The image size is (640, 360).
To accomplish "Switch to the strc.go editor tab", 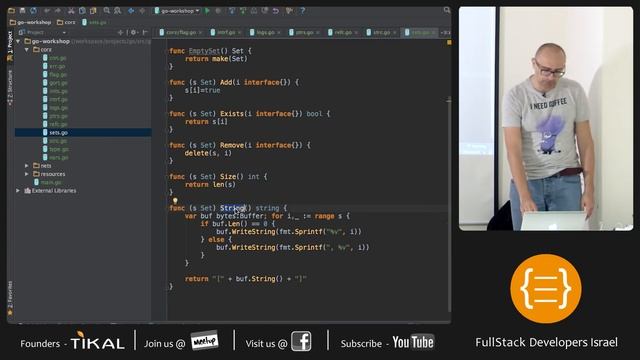I will coord(382,32).
